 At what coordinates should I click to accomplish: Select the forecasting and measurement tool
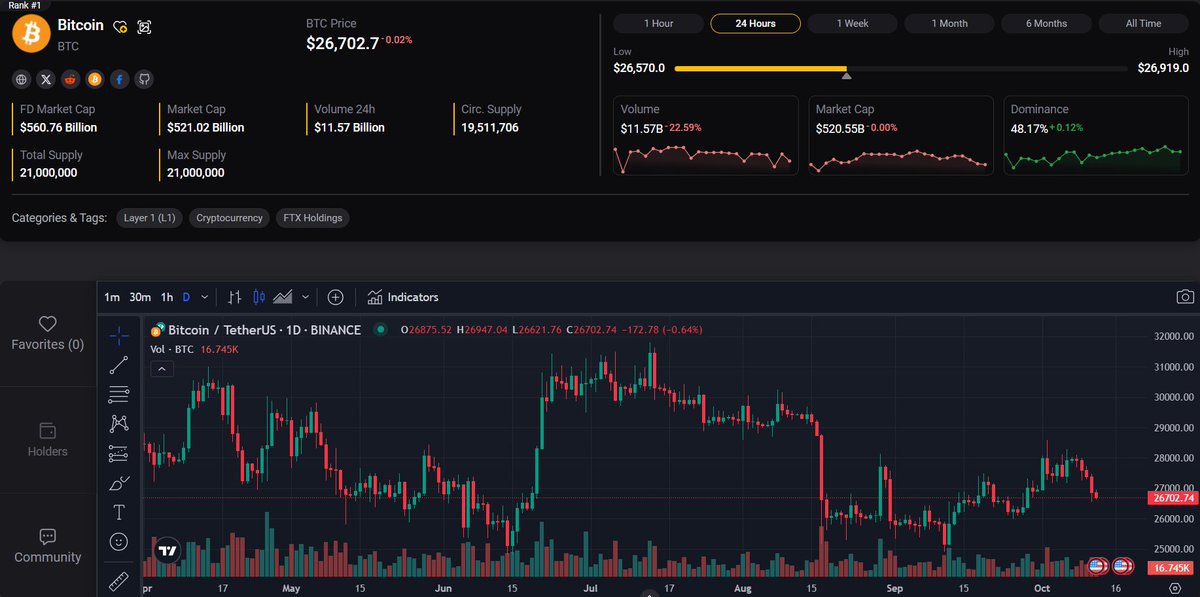[x=119, y=453]
